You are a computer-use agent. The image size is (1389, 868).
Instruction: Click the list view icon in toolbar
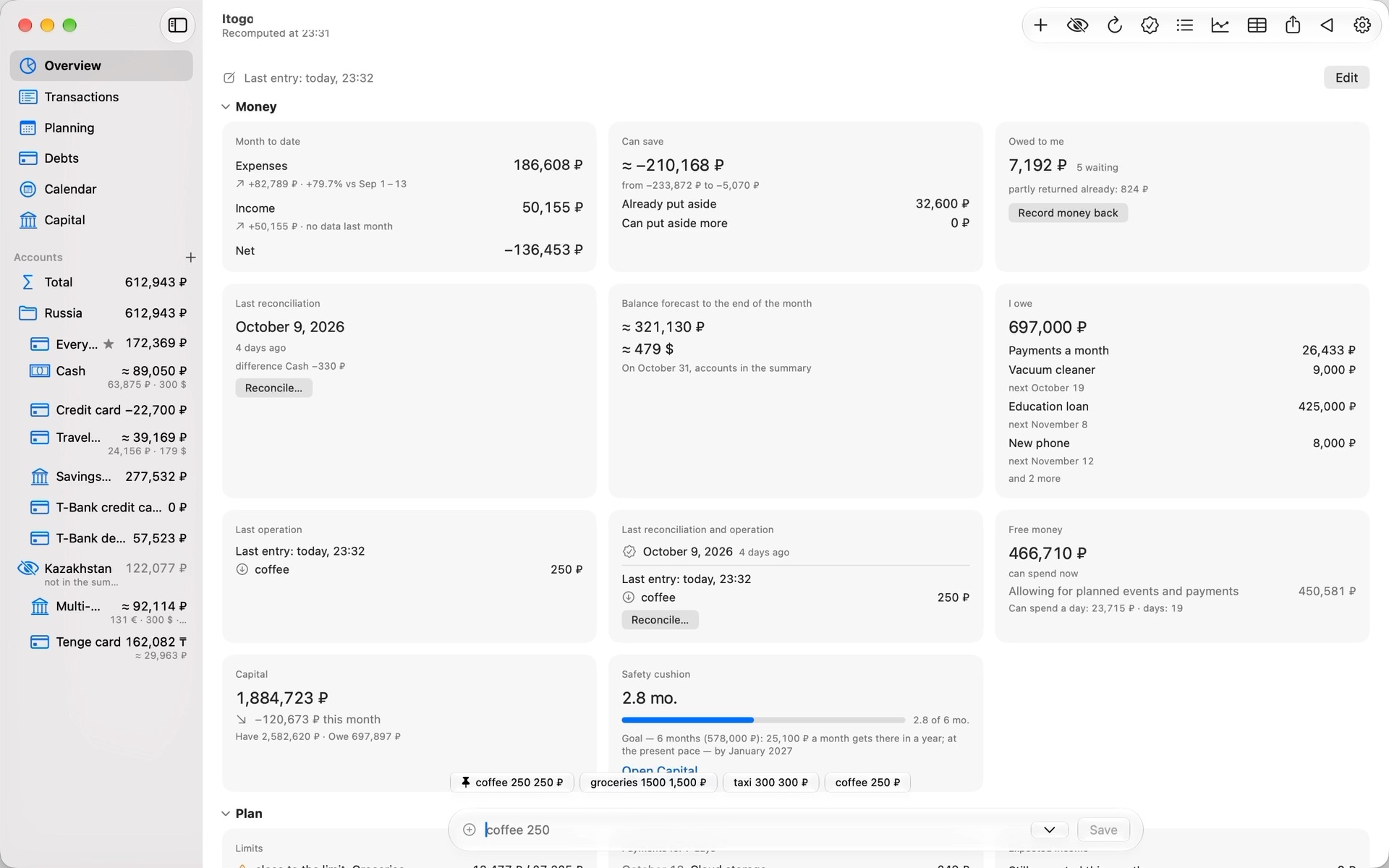tap(1185, 25)
